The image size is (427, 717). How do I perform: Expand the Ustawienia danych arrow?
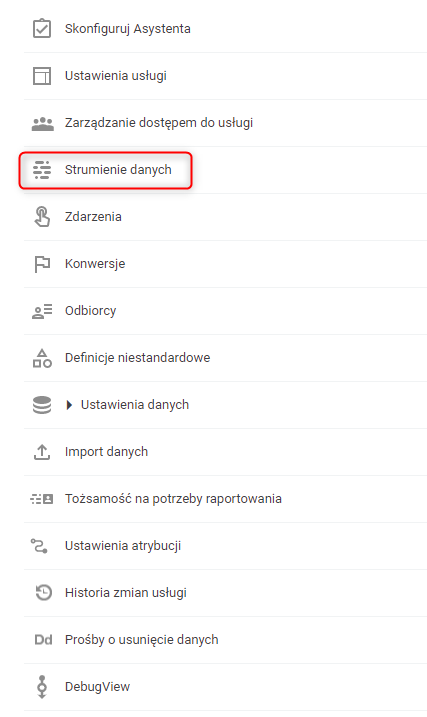69,405
